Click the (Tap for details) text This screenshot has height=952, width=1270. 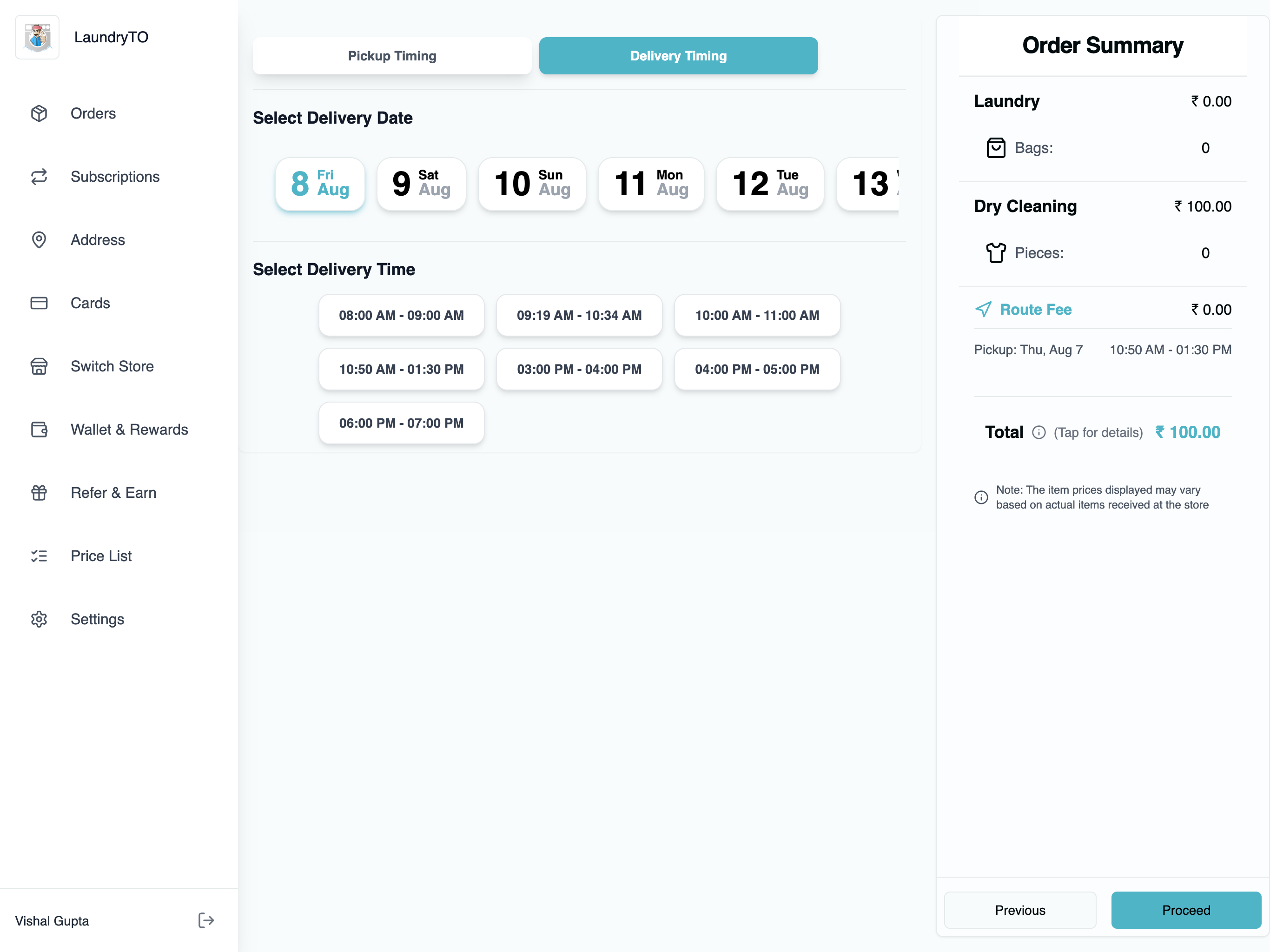point(1098,432)
